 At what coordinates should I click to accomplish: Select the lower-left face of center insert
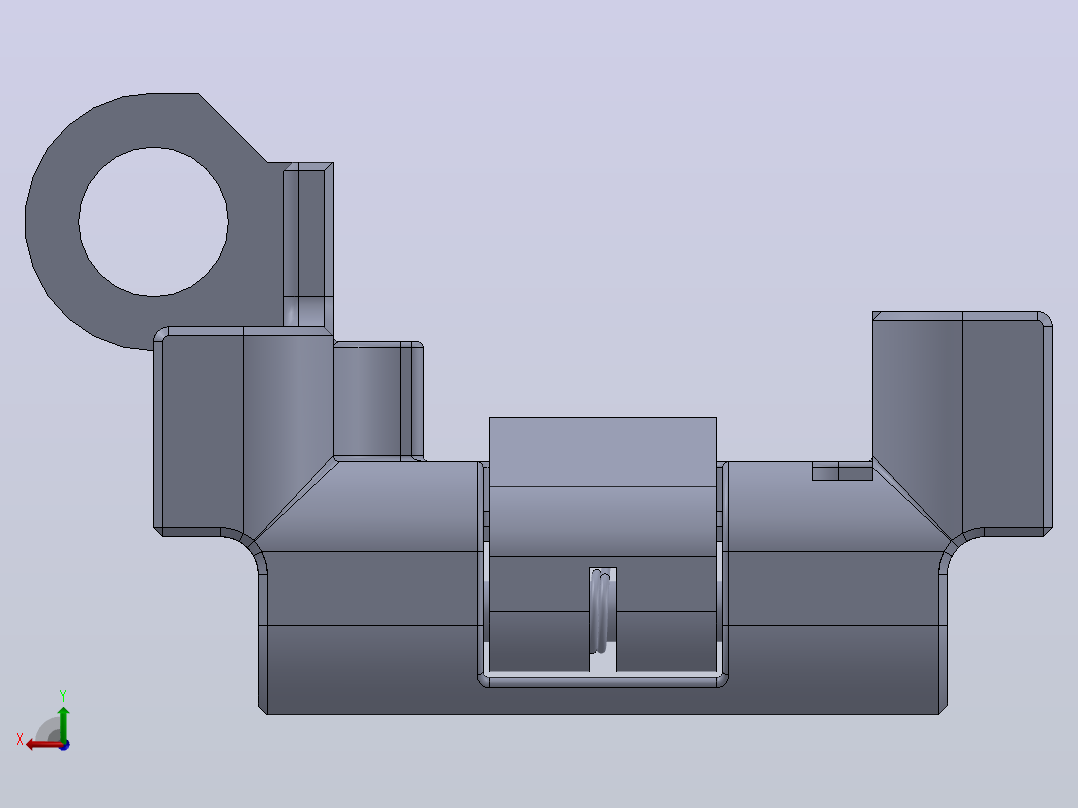pos(539,641)
